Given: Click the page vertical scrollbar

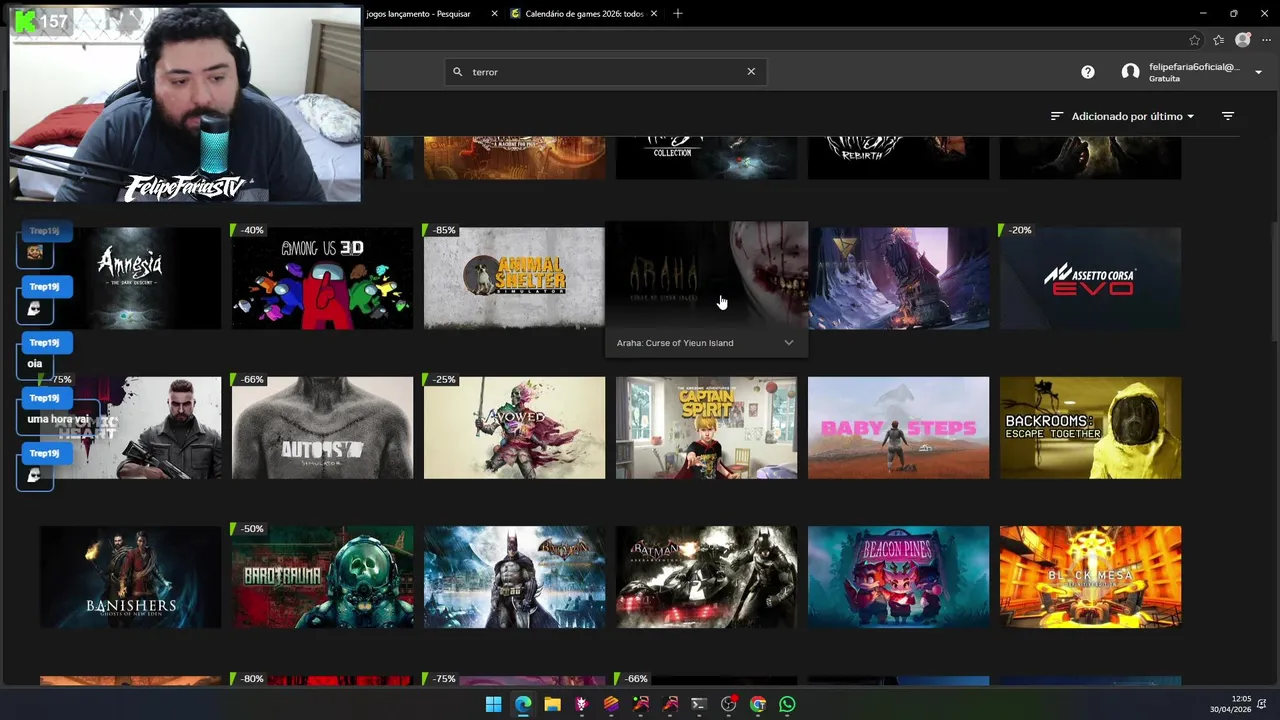Looking at the screenshot, I should click(1274, 280).
